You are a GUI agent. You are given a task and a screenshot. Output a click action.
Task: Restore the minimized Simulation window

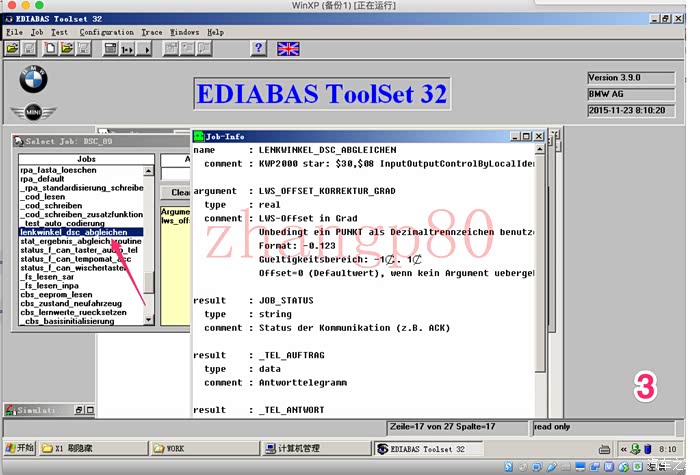point(79,410)
